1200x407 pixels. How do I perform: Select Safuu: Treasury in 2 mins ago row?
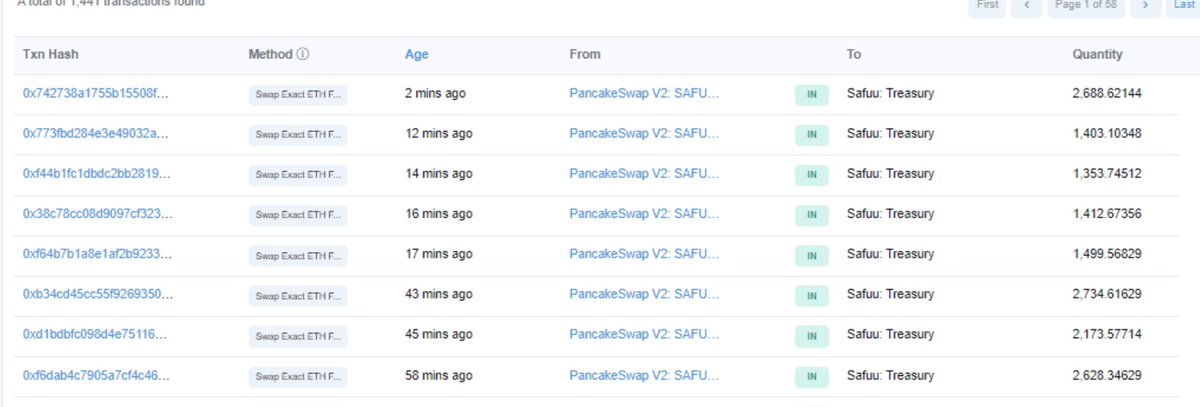[890, 94]
